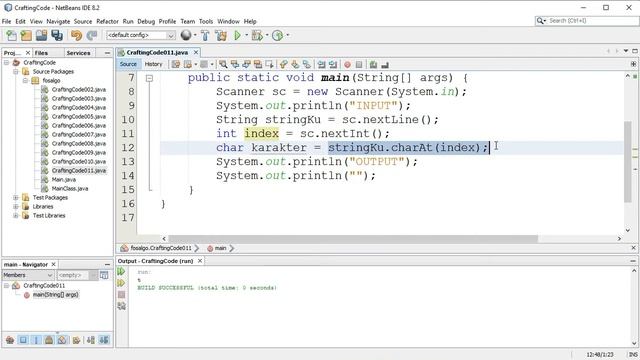Open the Debug Project dropdown arrow
This screenshot has height=360, width=640.
tap(267, 35)
